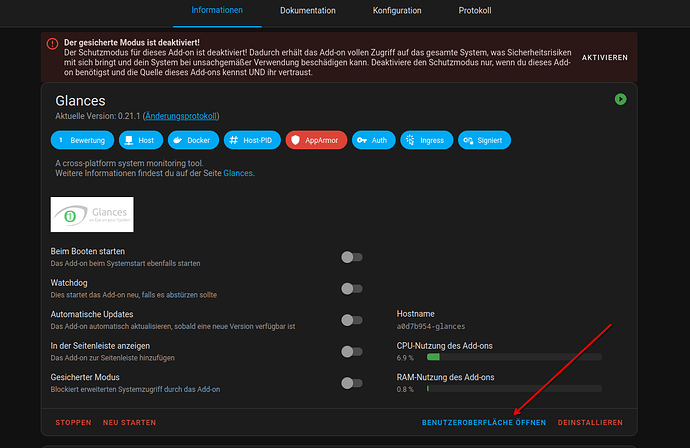Click 'A cross-platform system monitoring tool.' text

click(x=129, y=163)
